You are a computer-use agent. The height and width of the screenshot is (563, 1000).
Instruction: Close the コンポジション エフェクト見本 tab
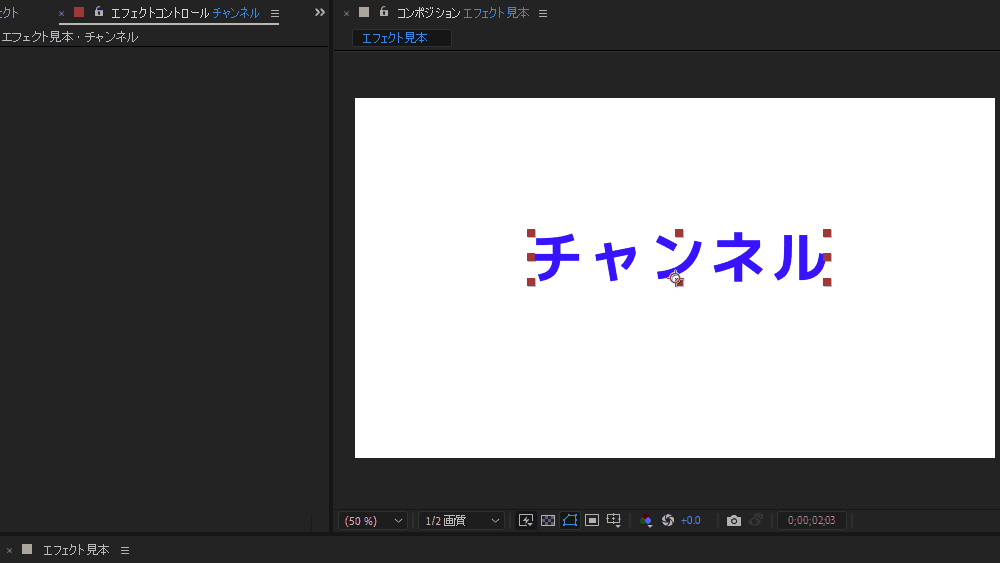click(346, 13)
